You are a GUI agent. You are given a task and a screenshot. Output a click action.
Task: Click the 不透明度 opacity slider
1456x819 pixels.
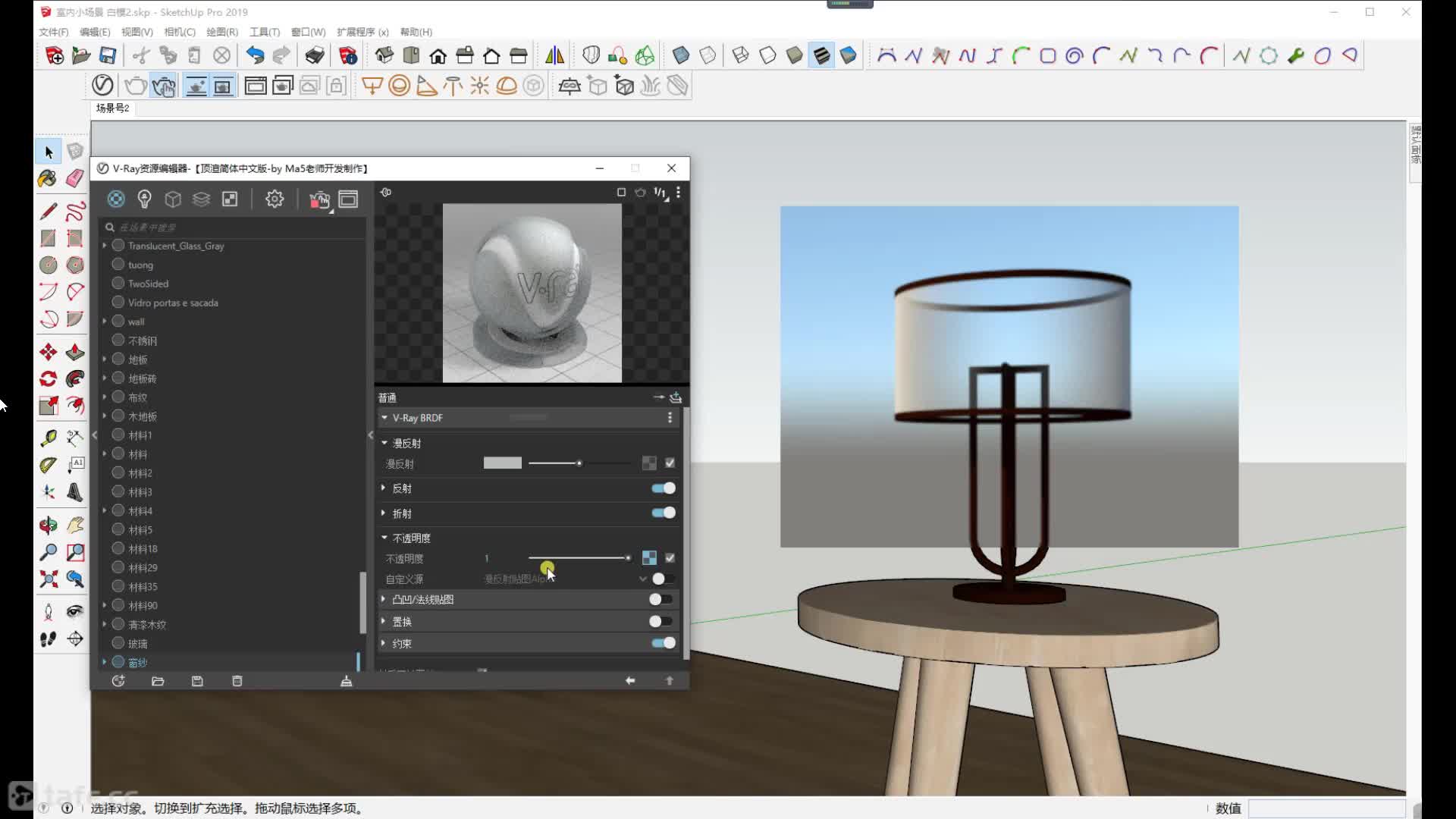click(x=580, y=558)
